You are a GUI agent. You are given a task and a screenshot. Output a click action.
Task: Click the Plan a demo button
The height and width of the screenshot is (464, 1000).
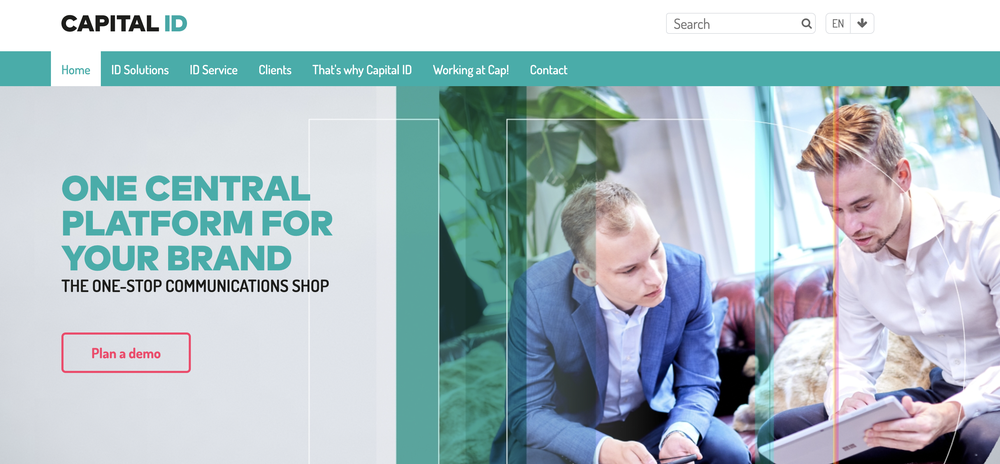tap(126, 352)
